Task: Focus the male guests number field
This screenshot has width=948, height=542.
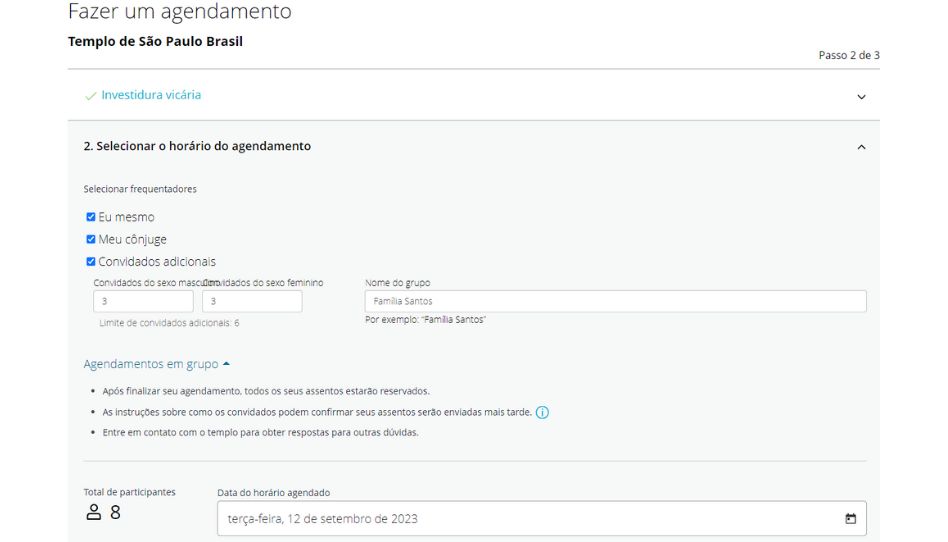Action: point(143,301)
